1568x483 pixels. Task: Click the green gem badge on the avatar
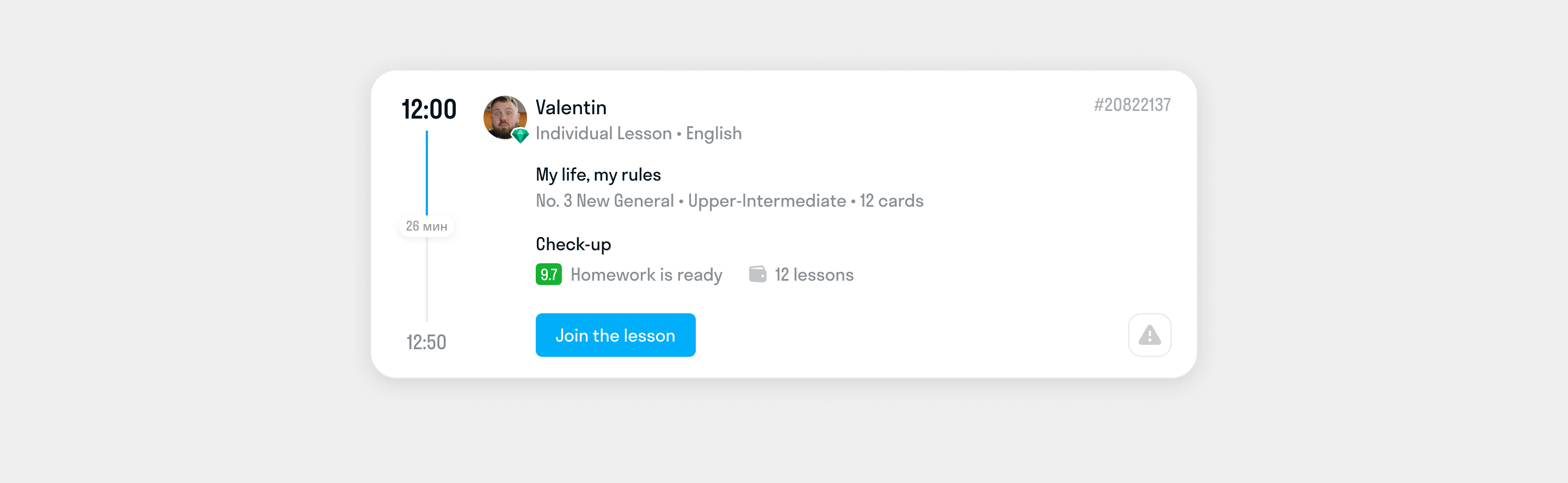pos(520,135)
